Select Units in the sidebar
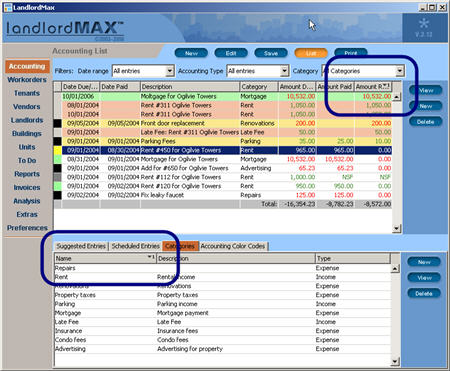The image size is (450, 371). 27,147
